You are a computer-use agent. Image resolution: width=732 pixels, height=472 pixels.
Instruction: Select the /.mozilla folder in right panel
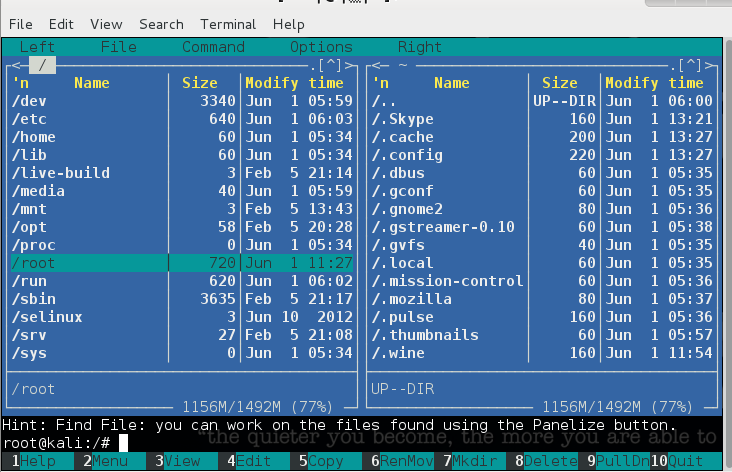(411, 299)
